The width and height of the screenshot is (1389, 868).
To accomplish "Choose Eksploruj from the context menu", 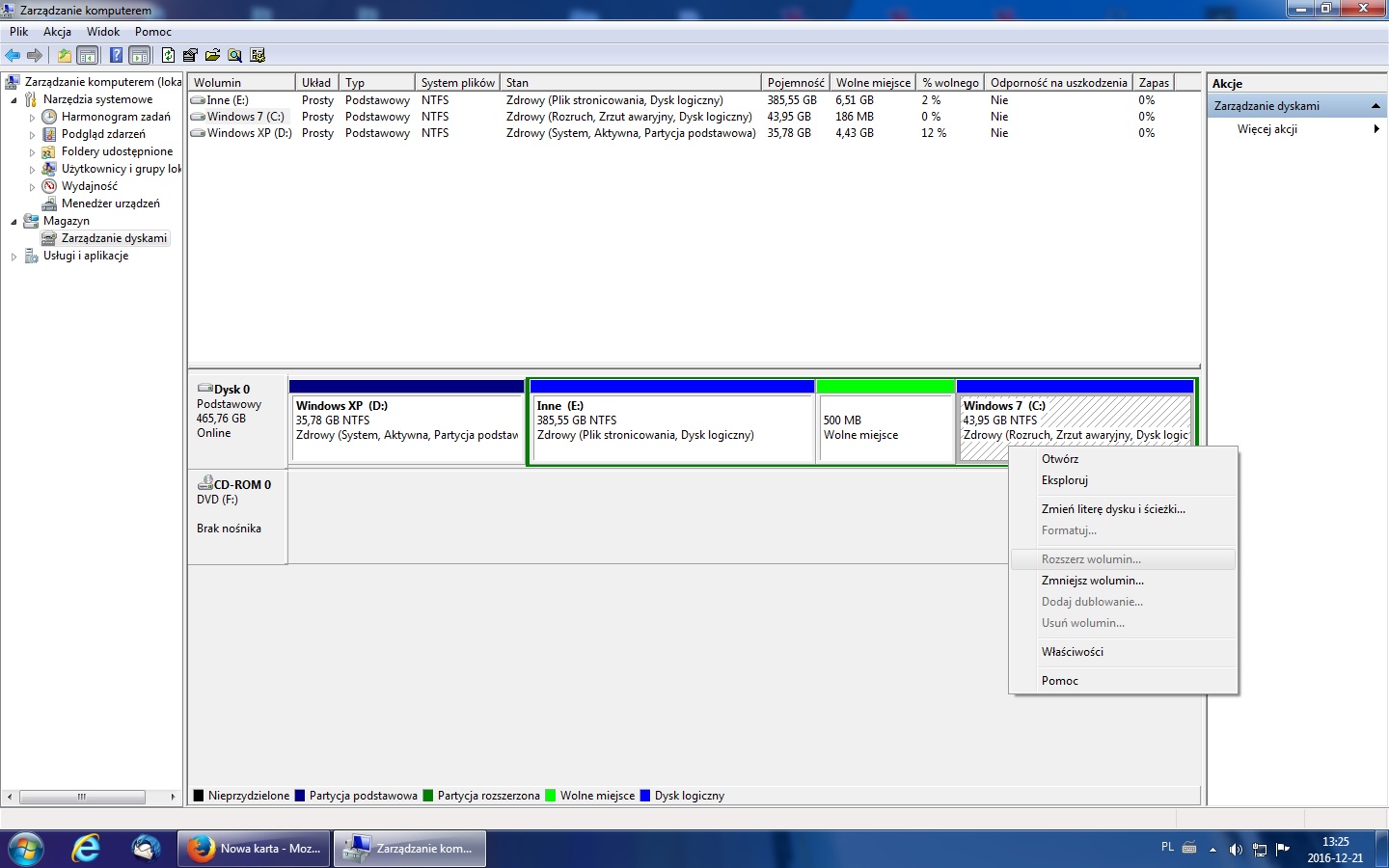I will (1123, 480).
